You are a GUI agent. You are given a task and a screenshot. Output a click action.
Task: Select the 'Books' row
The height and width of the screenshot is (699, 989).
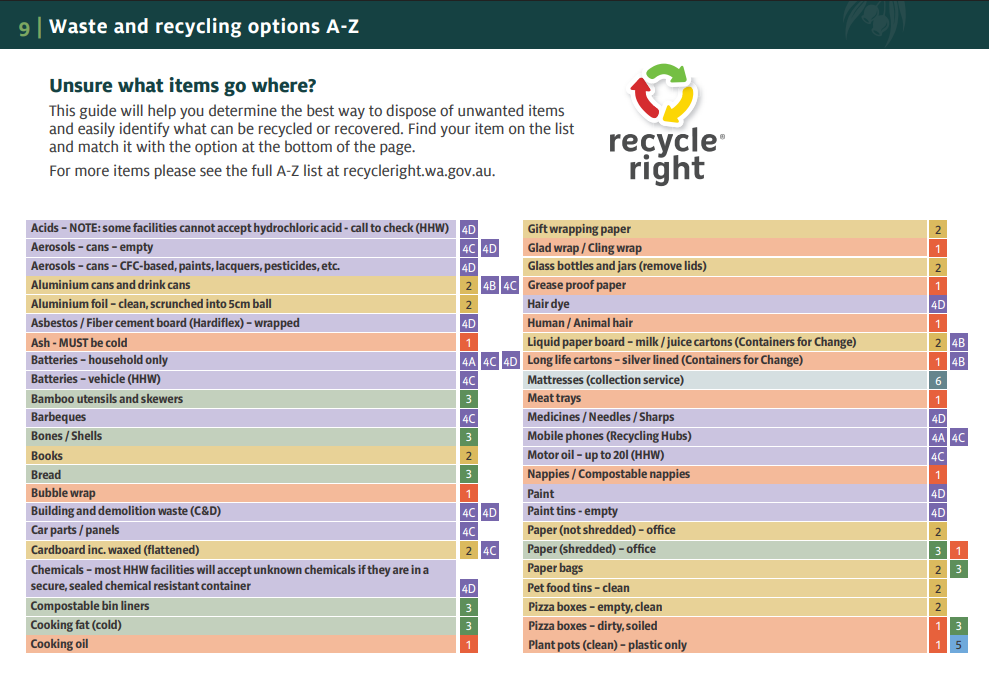coord(241,455)
